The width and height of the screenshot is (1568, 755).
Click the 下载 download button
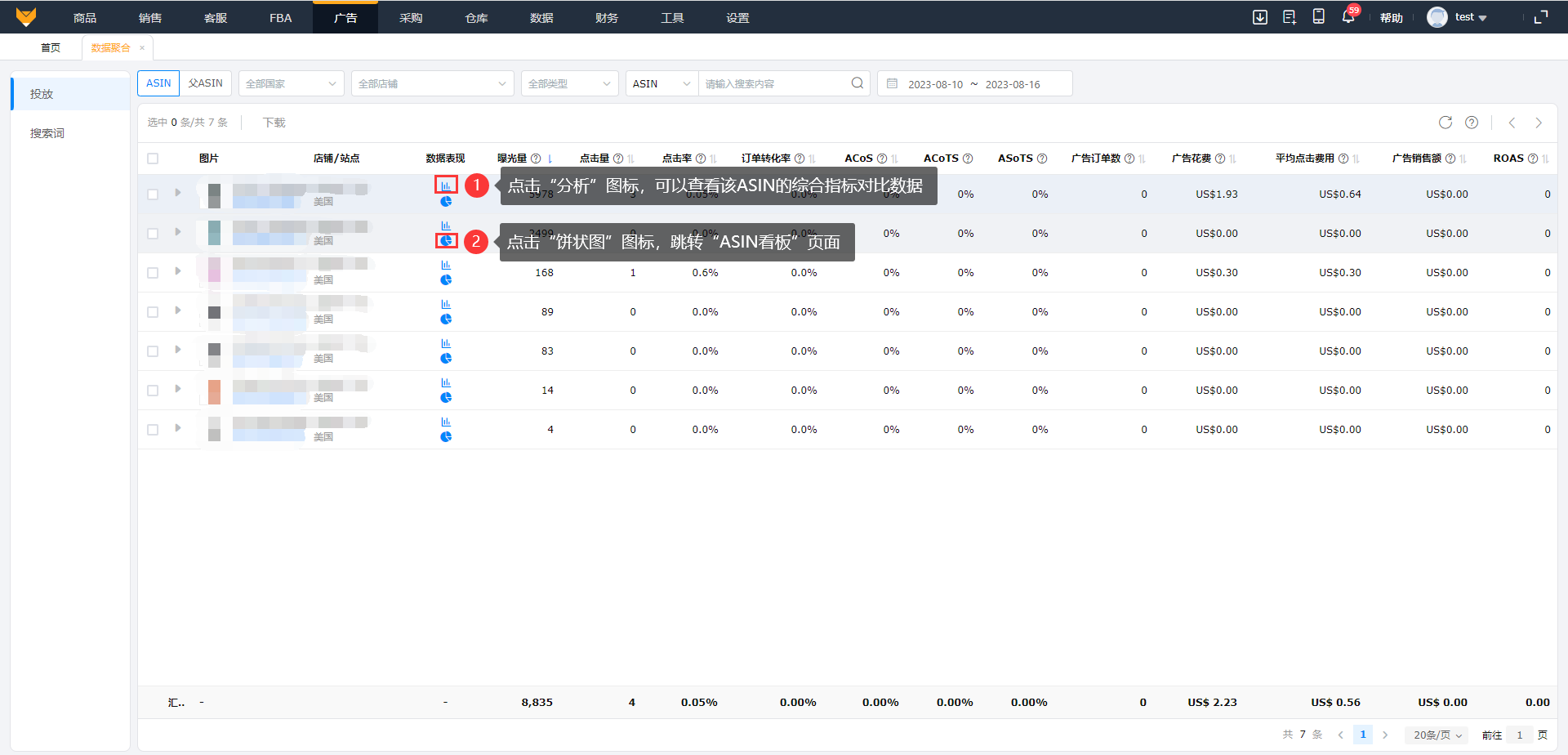pyautogui.click(x=274, y=123)
